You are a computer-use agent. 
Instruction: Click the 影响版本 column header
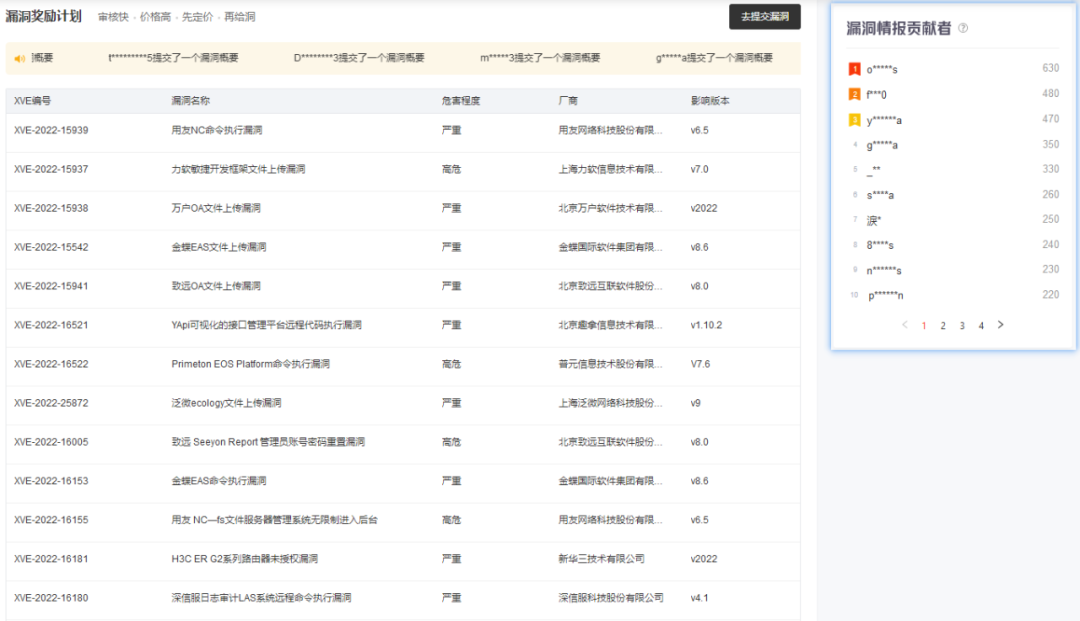coord(710,101)
